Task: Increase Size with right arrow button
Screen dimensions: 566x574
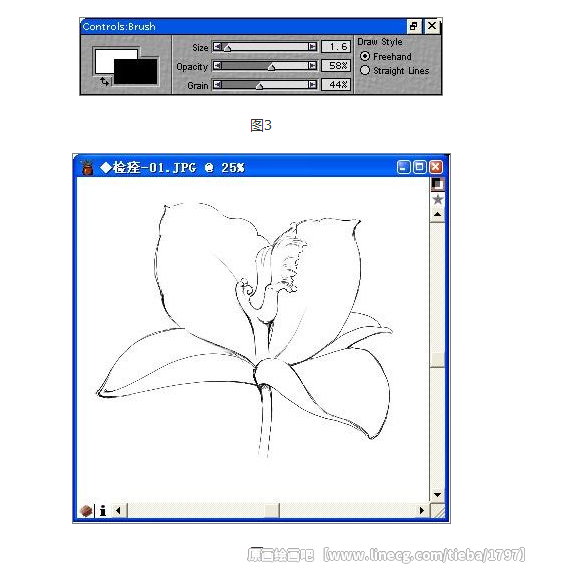Action: (312, 46)
